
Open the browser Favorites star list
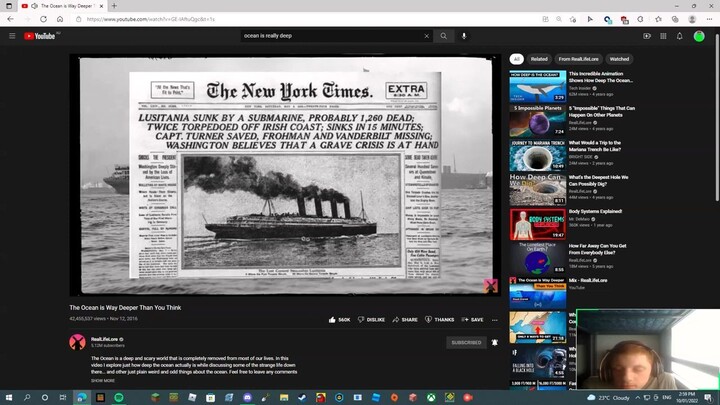click(658, 19)
